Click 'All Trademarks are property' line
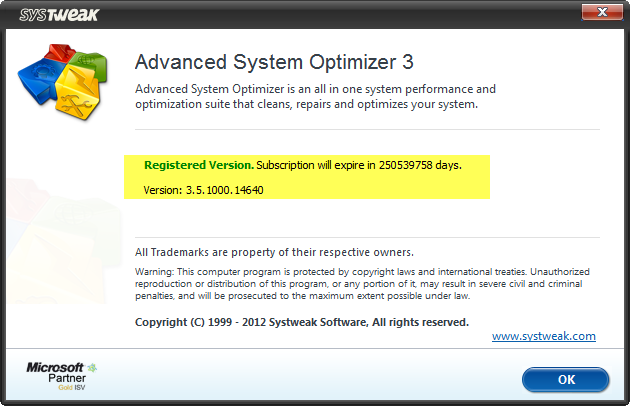Image resolution: width=630 pixels, height=406 pixels. click(x=274, y=252)
